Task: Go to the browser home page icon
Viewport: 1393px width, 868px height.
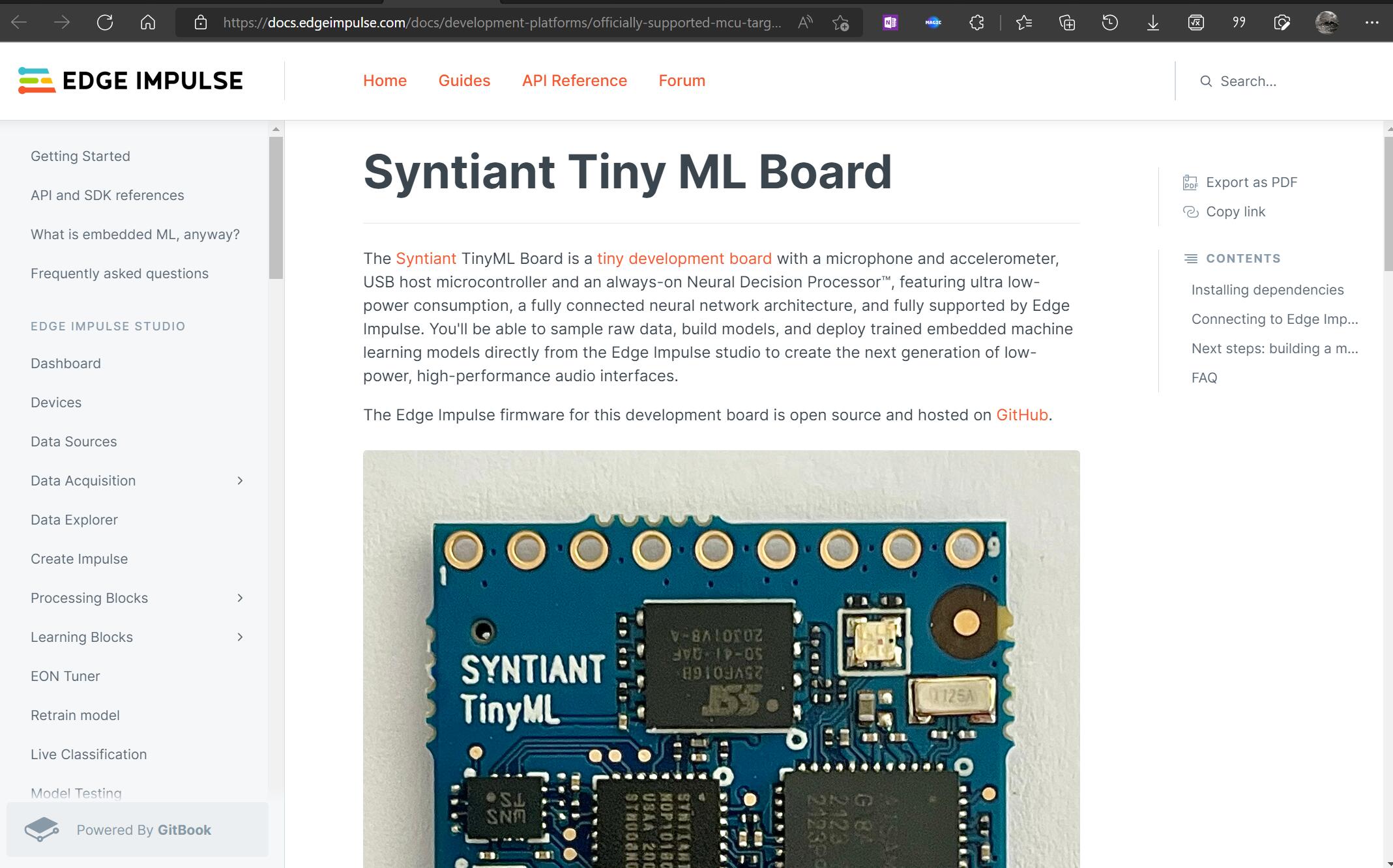Action: [x=148, y=23]
